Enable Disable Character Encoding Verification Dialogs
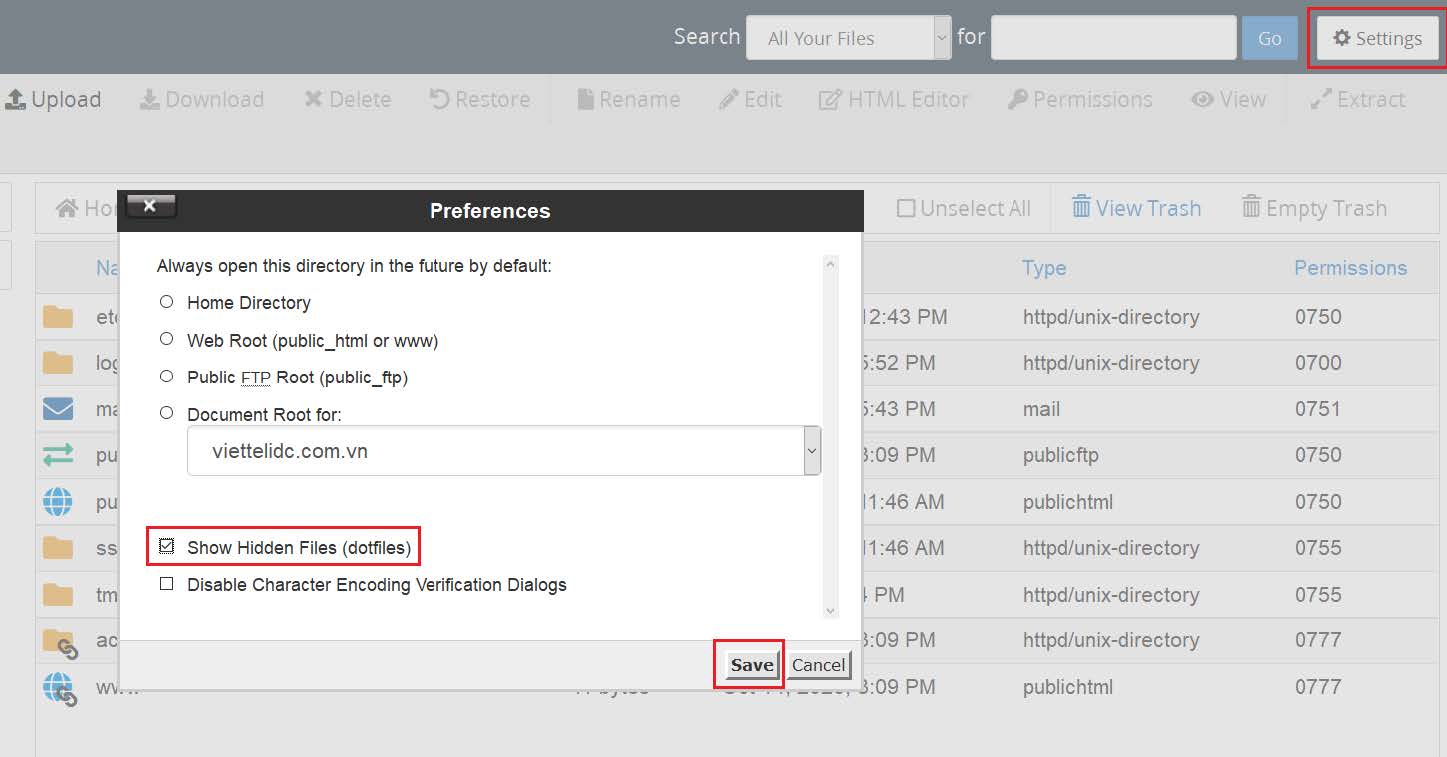 tap(167, 584)
